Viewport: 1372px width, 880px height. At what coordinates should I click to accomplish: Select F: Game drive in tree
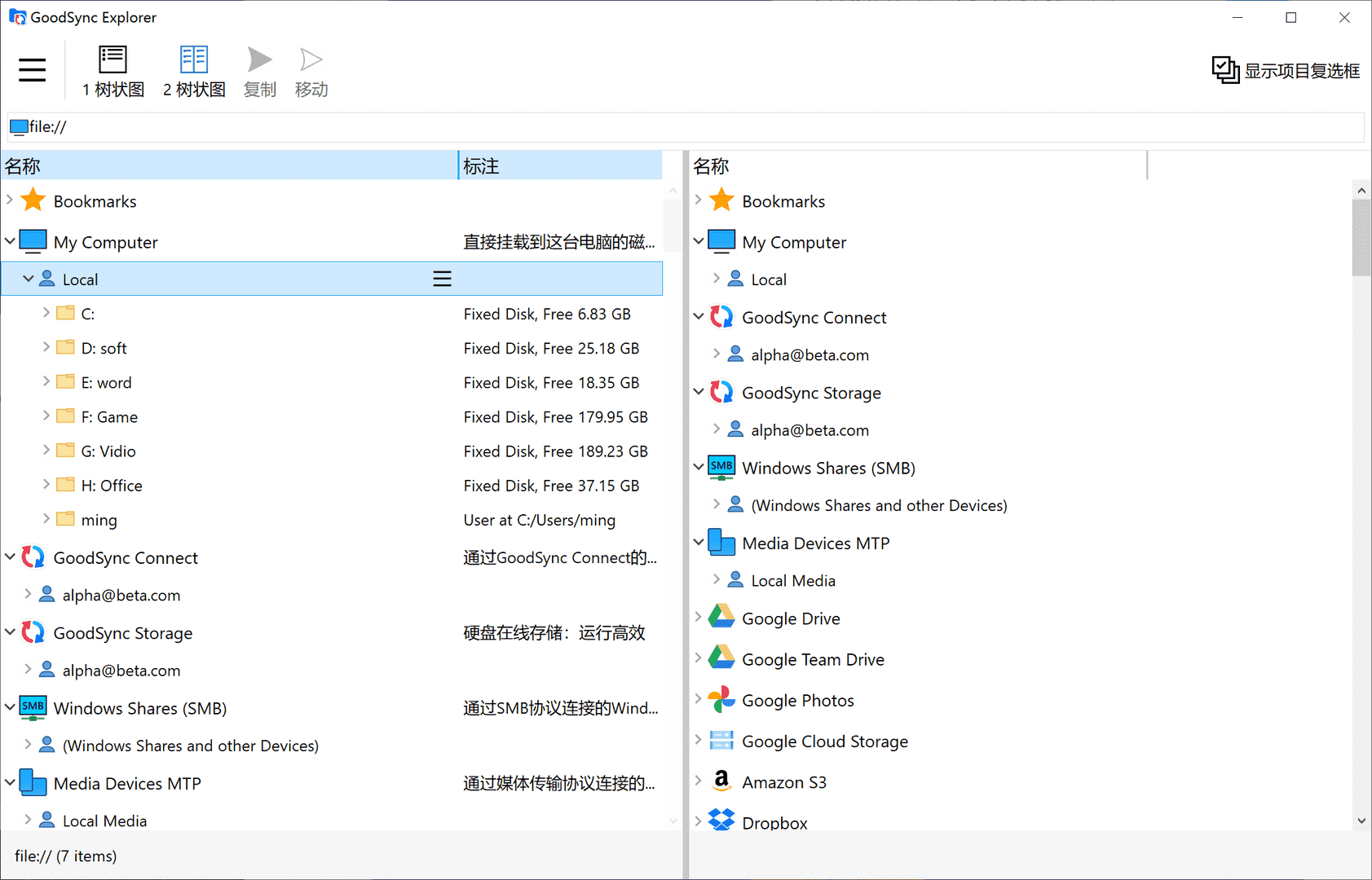click(x=108, y=416)
